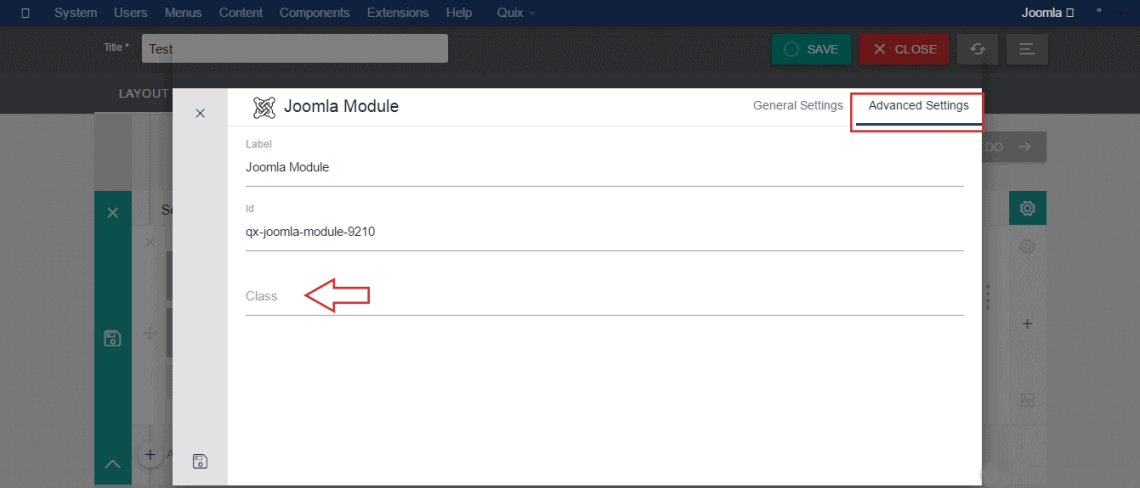The width and height of the screenshot is (1140, 488).
Task: Expand the Quix dropdown menu
Action: coord(516,12)
